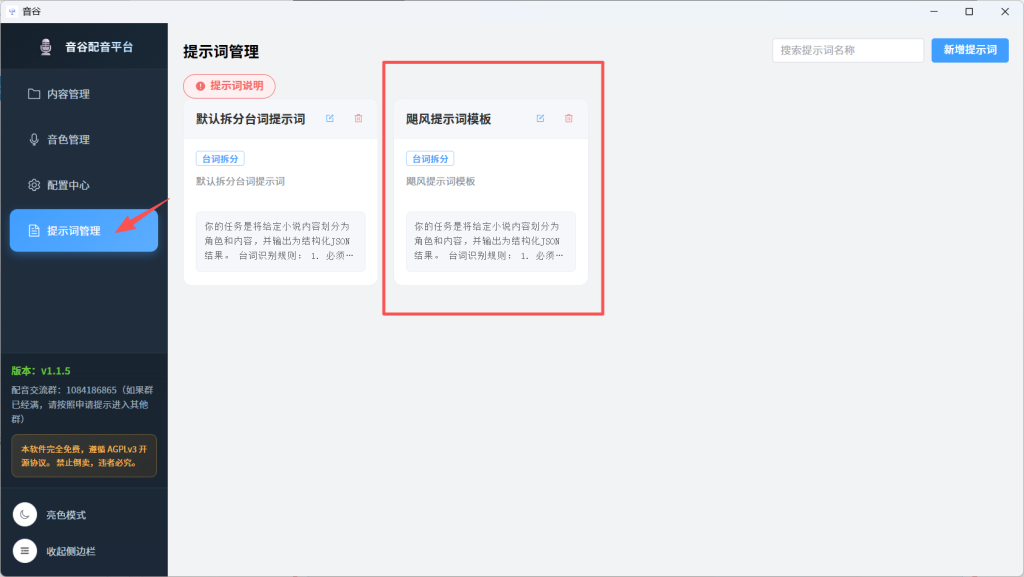The image size is (1024, 577).
Task: Delete the 默认拆分台词提示词 card
Action: (359, 118)
